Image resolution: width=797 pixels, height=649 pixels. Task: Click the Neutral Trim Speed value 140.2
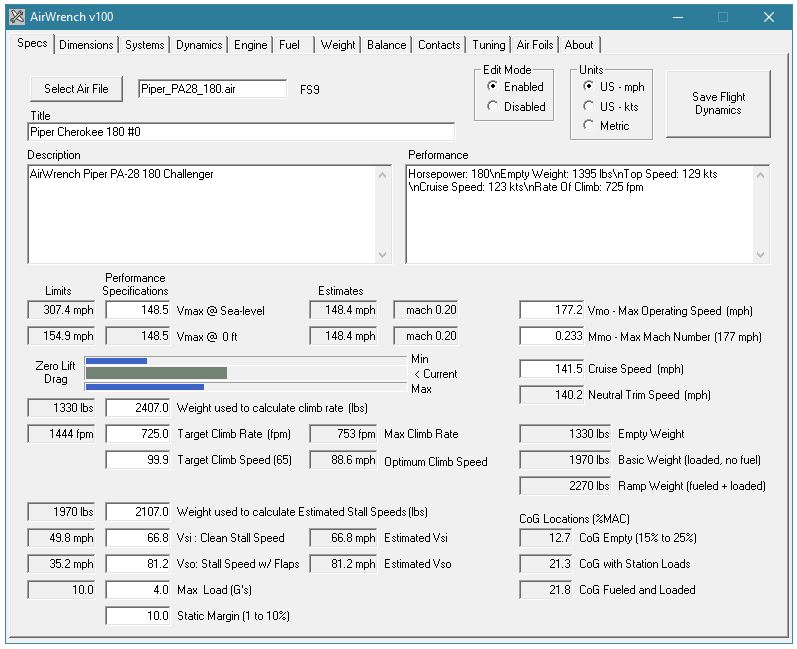(552, 395)
